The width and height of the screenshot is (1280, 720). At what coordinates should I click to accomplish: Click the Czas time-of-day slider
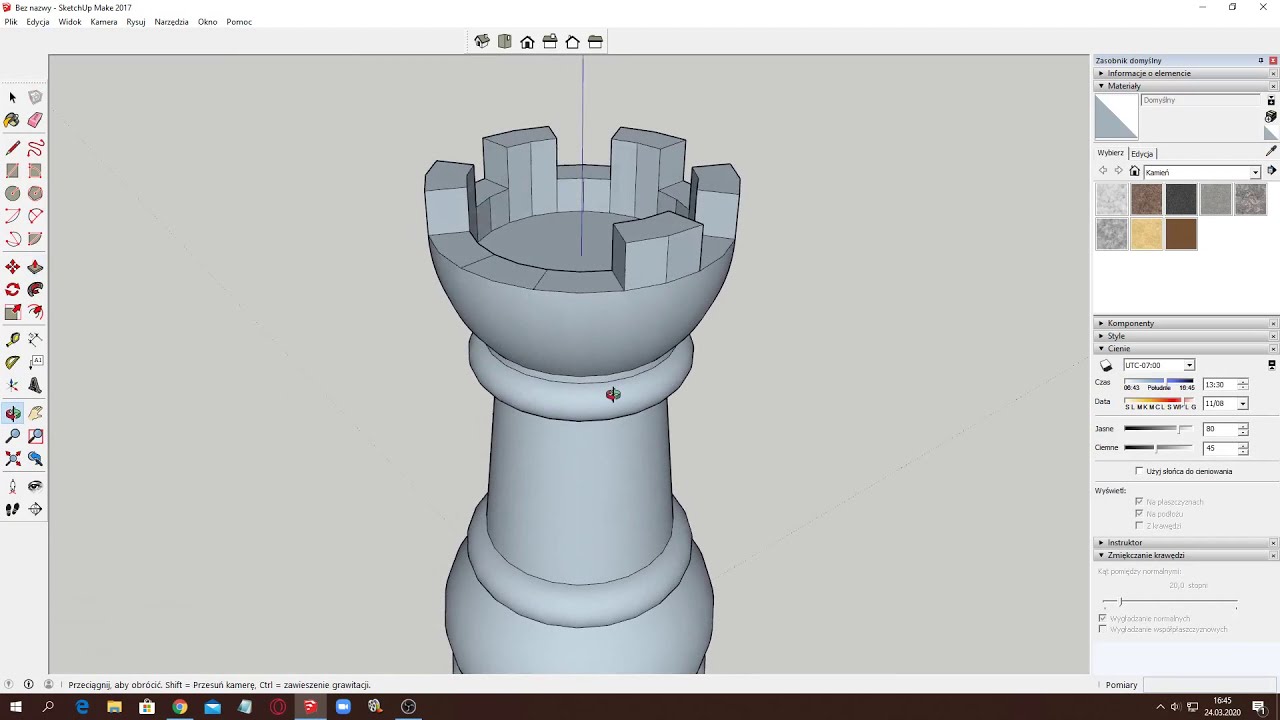pyautogui.click(x=1159, y=383)
